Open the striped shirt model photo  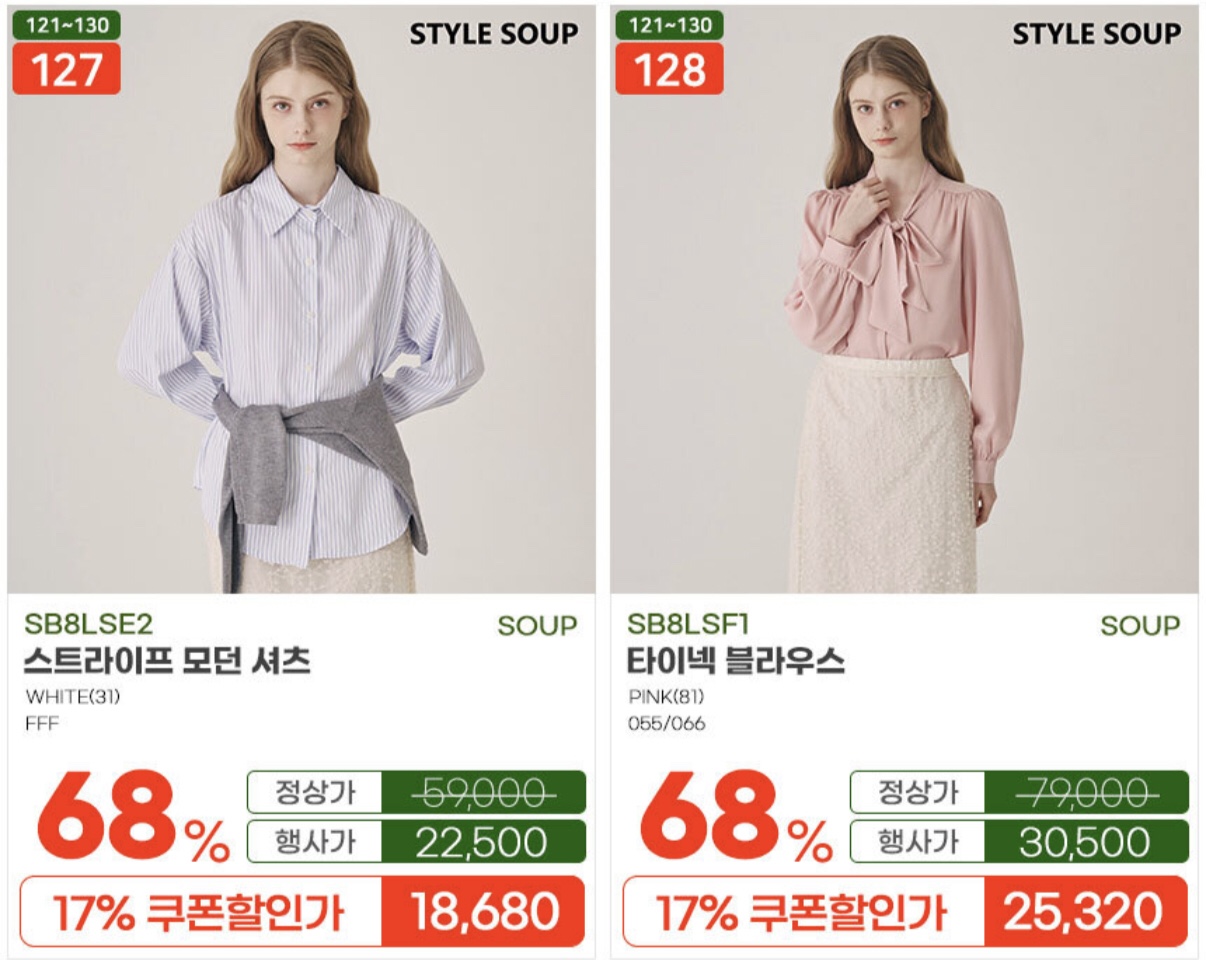[x=301, y=300]
